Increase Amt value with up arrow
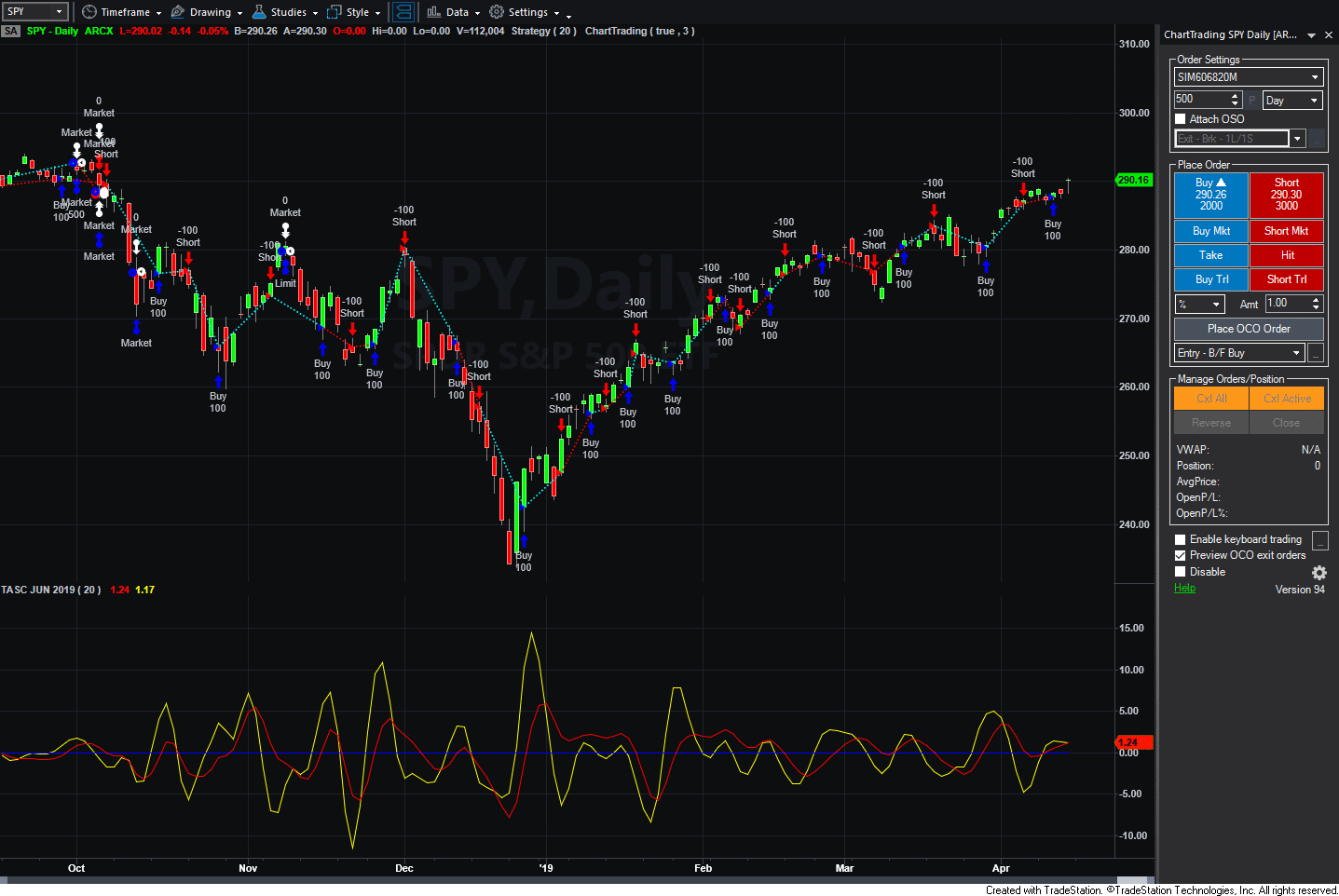 pyautogui.click(x=1316, y=300)
